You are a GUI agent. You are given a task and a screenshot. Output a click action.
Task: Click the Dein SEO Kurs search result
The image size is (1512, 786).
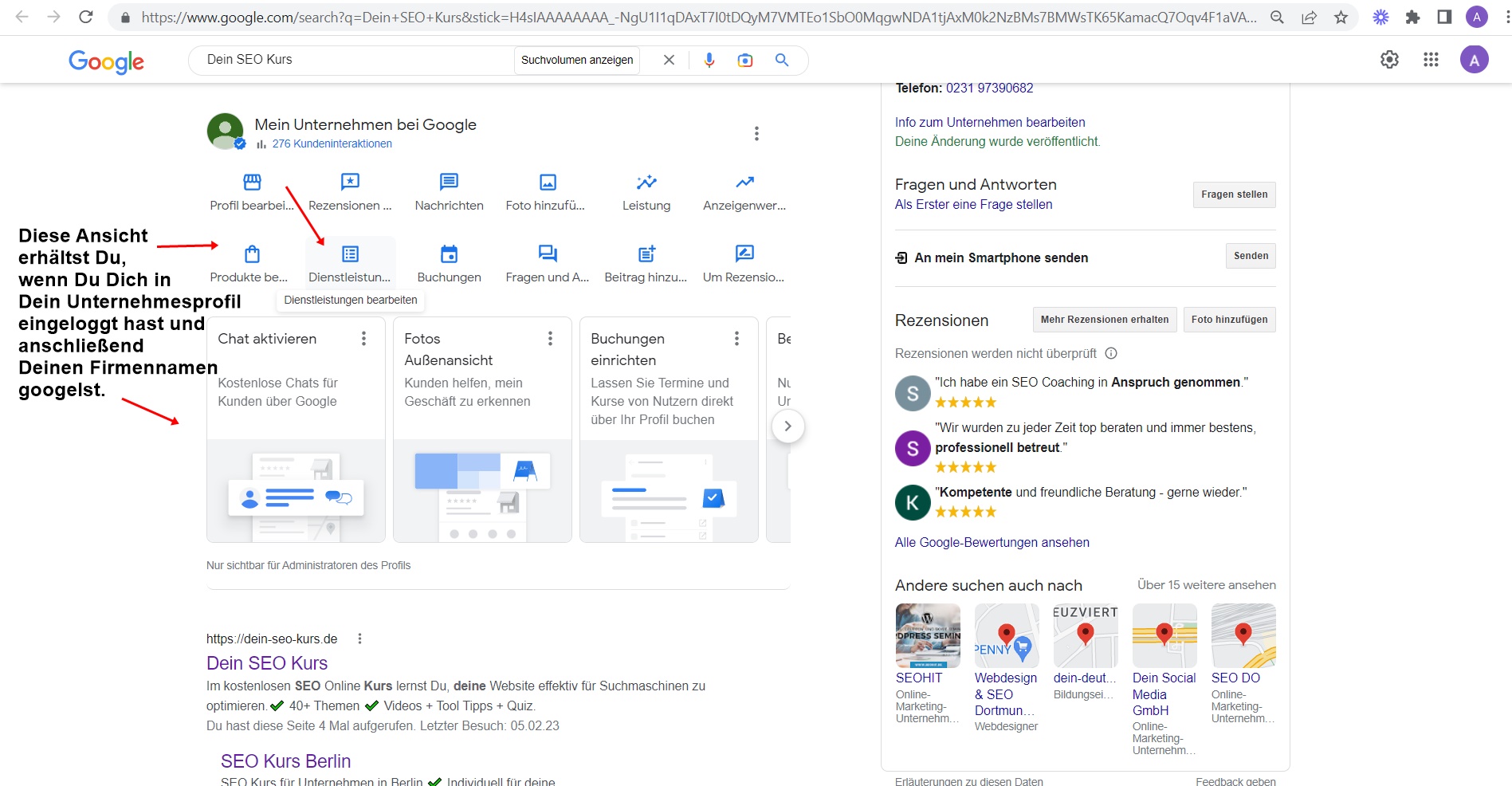tap(267, 663)
